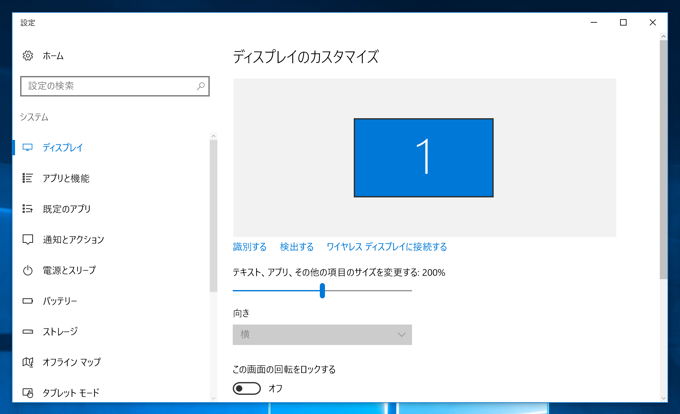This screenshot has width=680, height=414.
Task: Click the Offline maps icon
Action: click(x=28, y=362)
